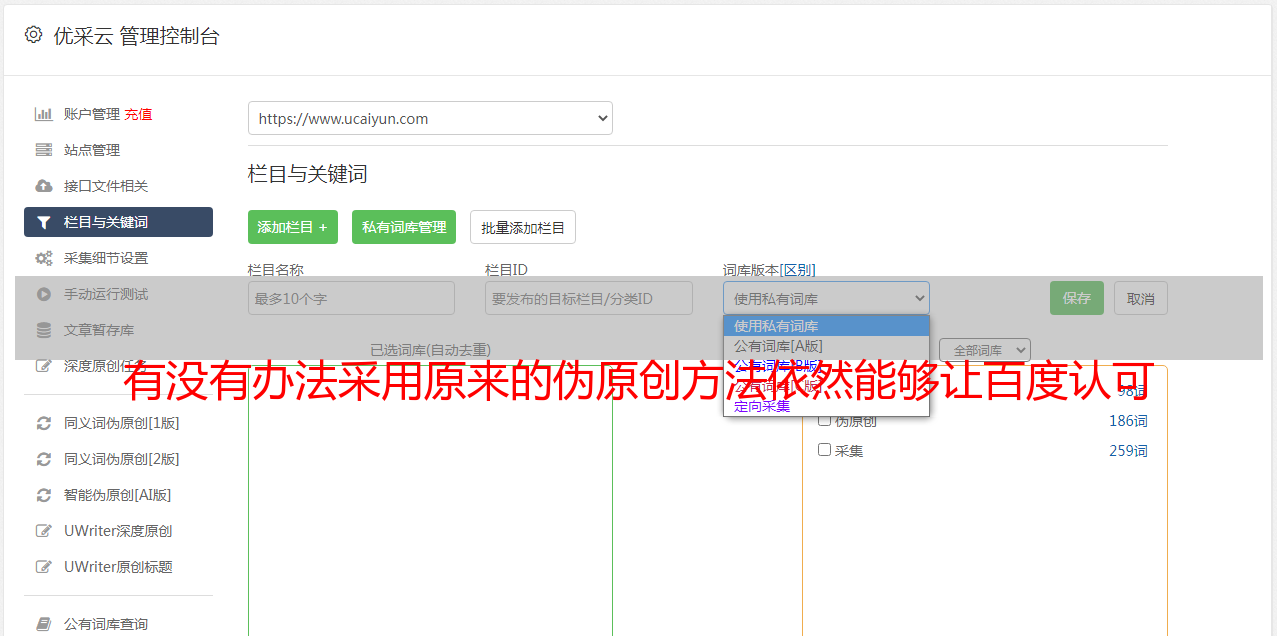This screenshot has width=1277, height=636.
Task: Click the server icon beside 站点管理
Action: pyautogui.click(x=43, y=150)
